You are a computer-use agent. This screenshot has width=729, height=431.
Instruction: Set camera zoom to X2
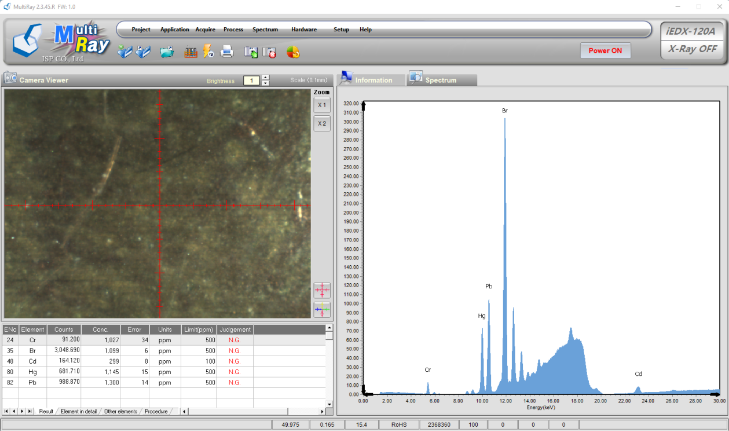point(322,124)
